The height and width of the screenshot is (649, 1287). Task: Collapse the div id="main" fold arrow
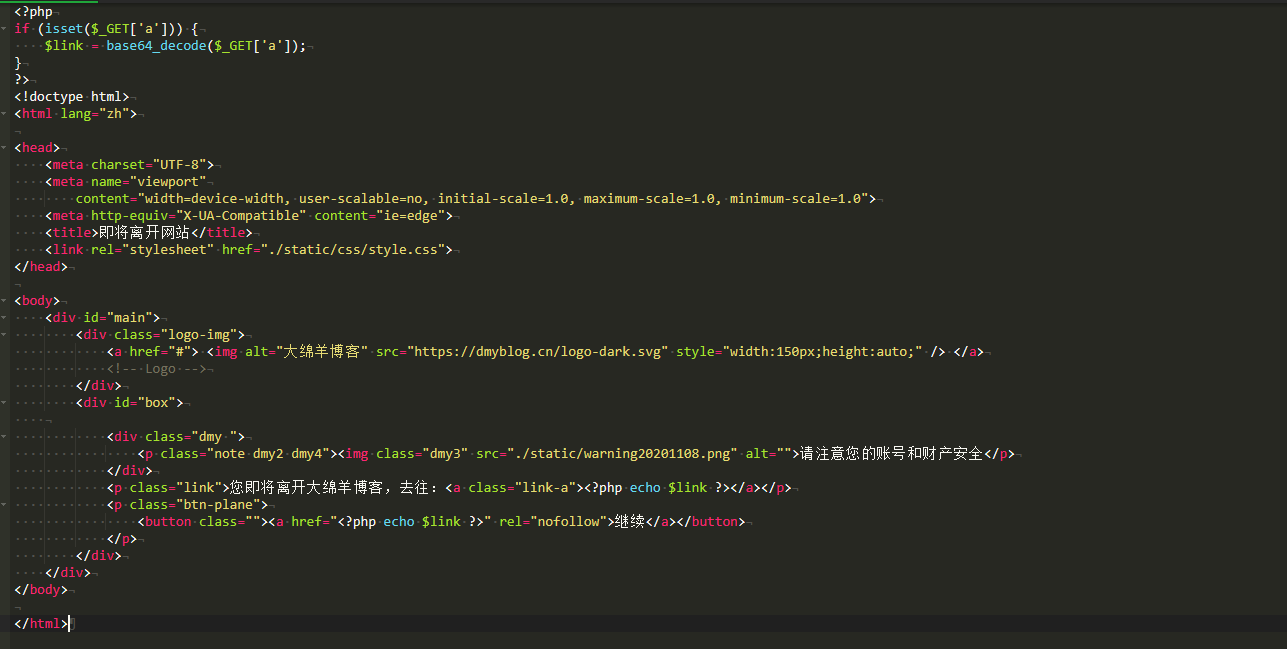pos(6,318)
